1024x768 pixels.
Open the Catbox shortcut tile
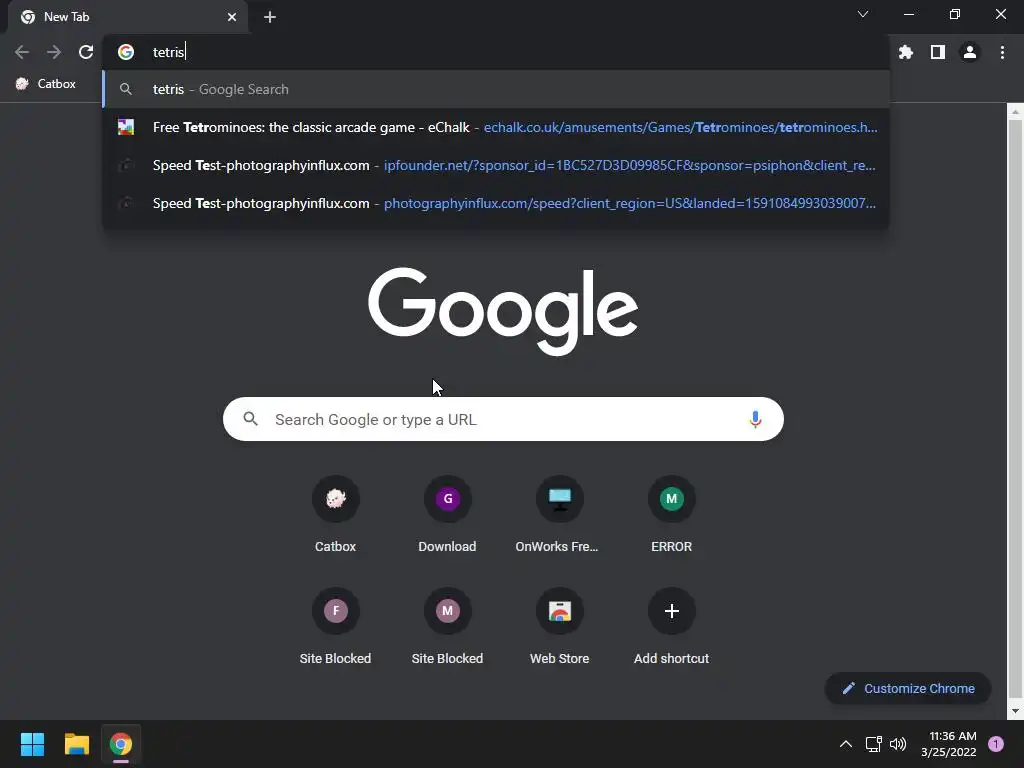(336, 516)
